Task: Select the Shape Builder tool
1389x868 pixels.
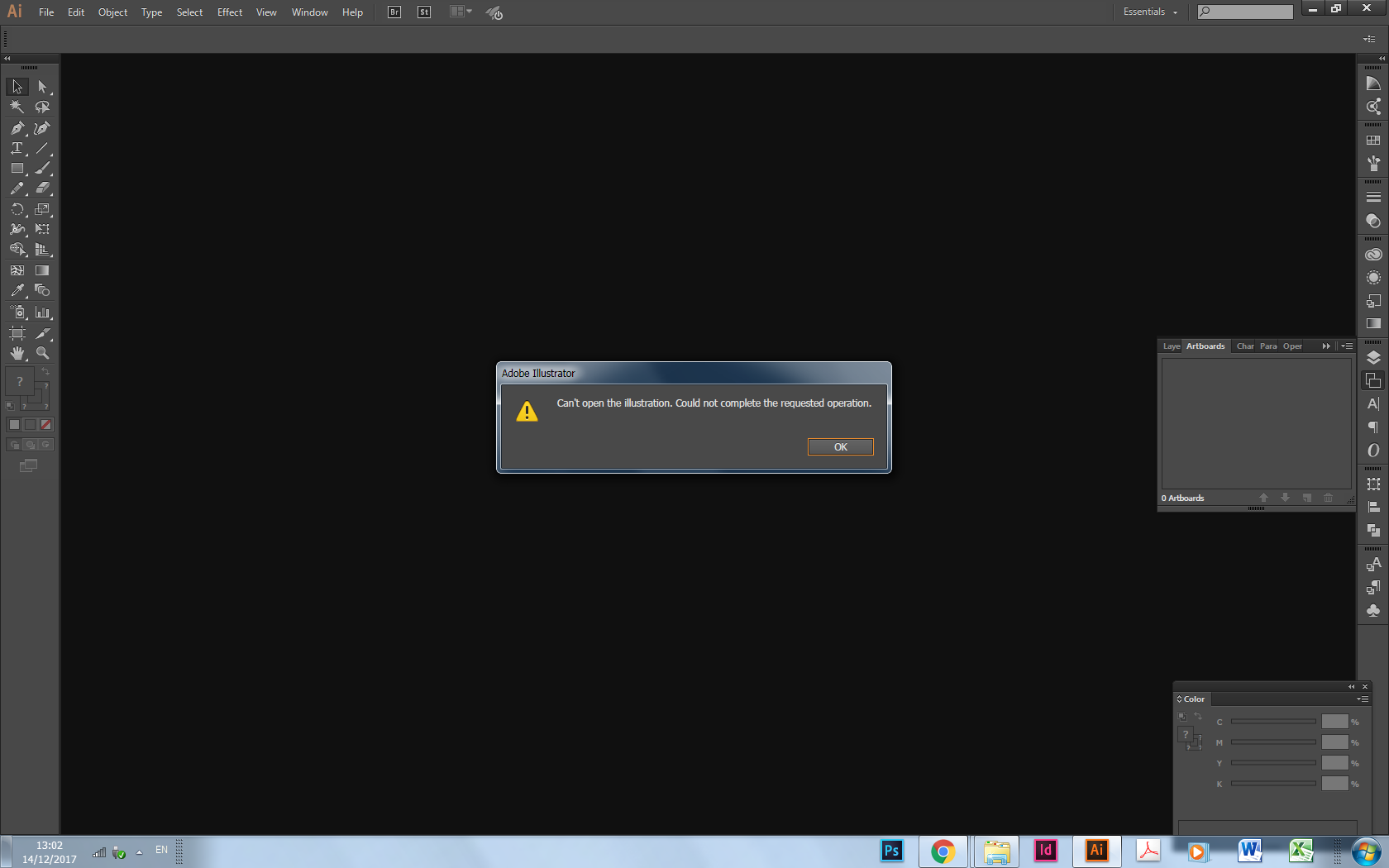Action: click(x=17, y=250)
